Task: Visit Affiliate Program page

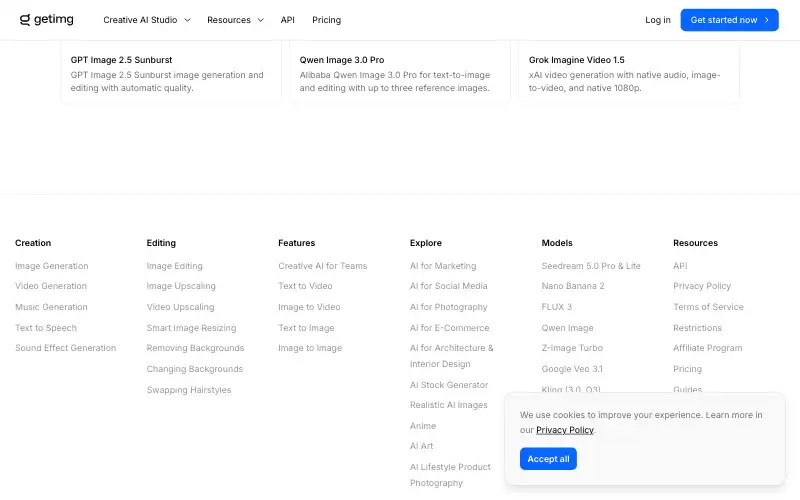Action: (708, 348)
